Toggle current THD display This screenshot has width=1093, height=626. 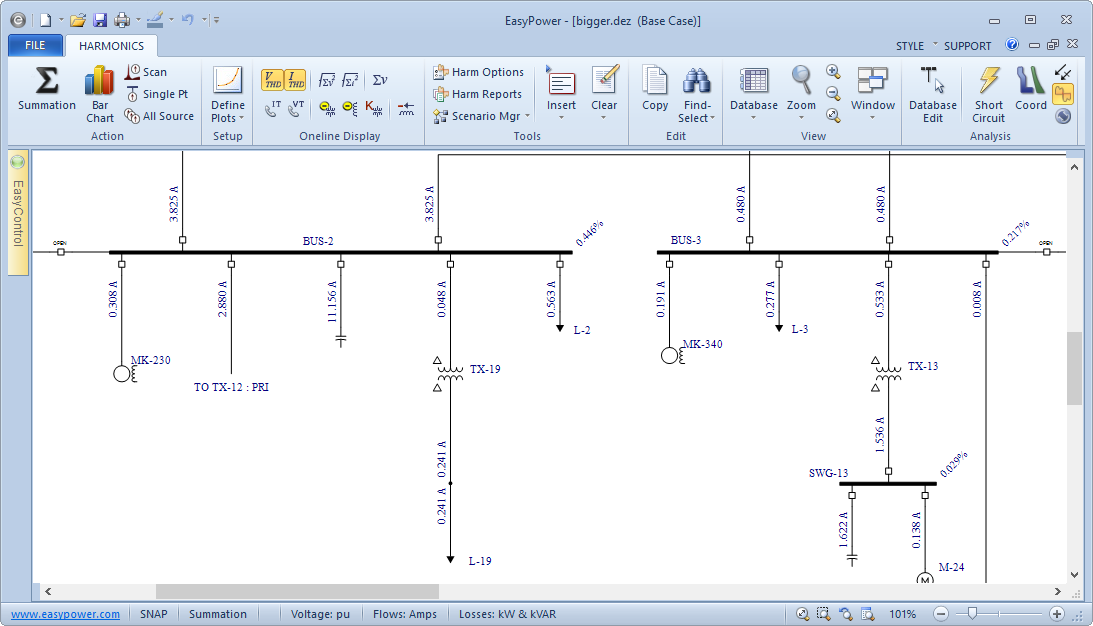click(295, 80)
